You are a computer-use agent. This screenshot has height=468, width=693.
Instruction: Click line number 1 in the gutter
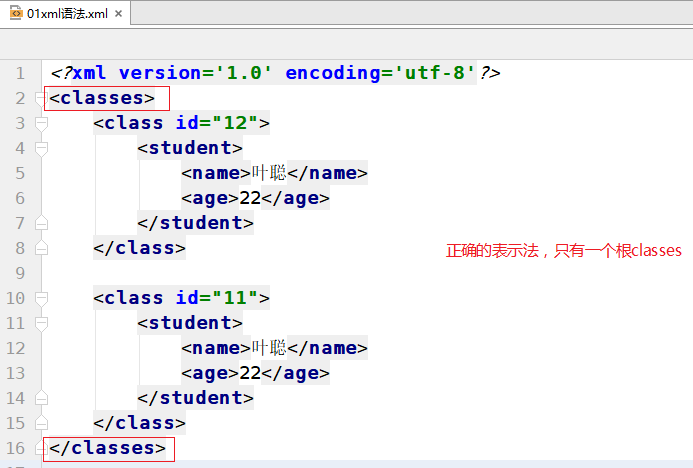coord(21,74)
